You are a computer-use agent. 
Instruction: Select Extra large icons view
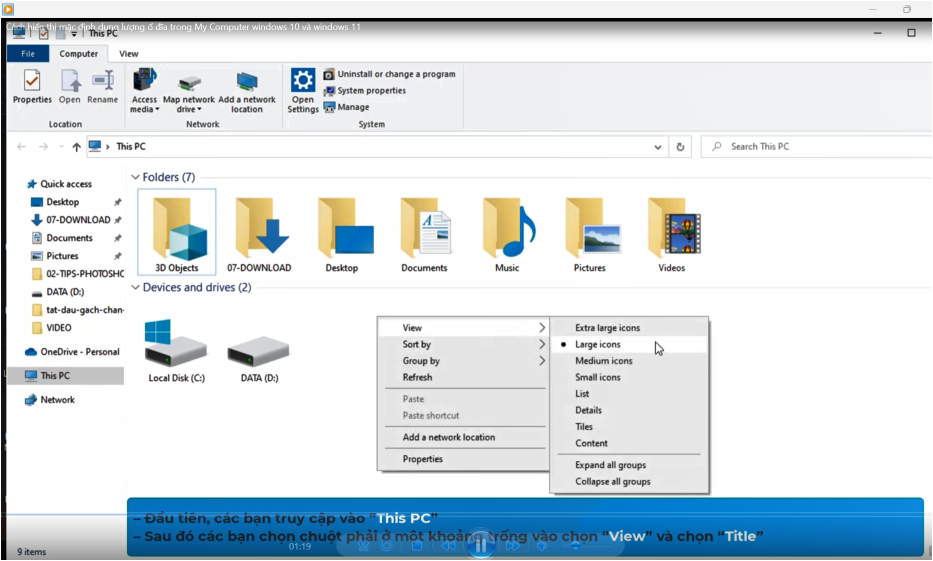[x=630, y=327]
